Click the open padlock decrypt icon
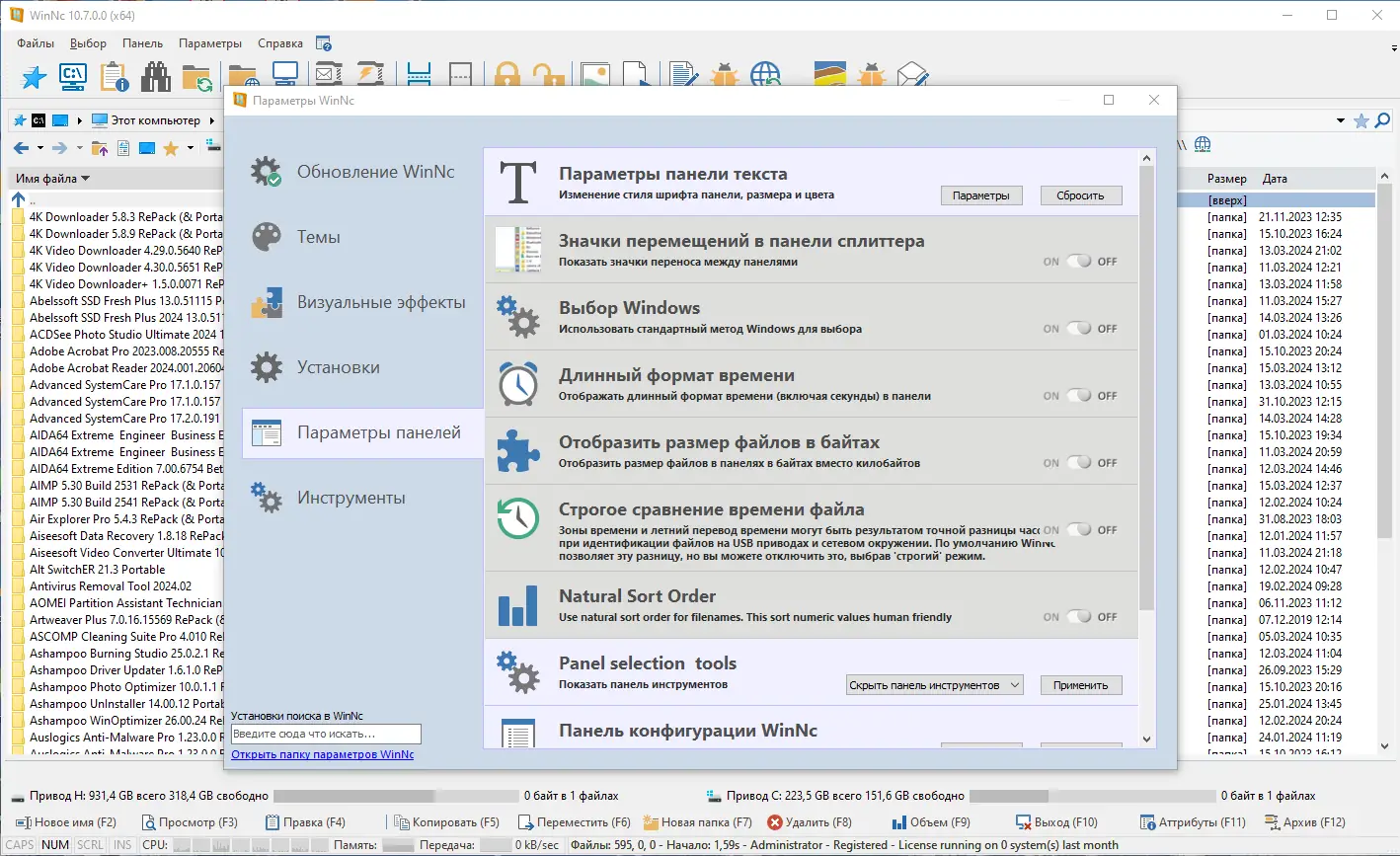This screenshot has width=1400, height=856. [x=547, y=75]
